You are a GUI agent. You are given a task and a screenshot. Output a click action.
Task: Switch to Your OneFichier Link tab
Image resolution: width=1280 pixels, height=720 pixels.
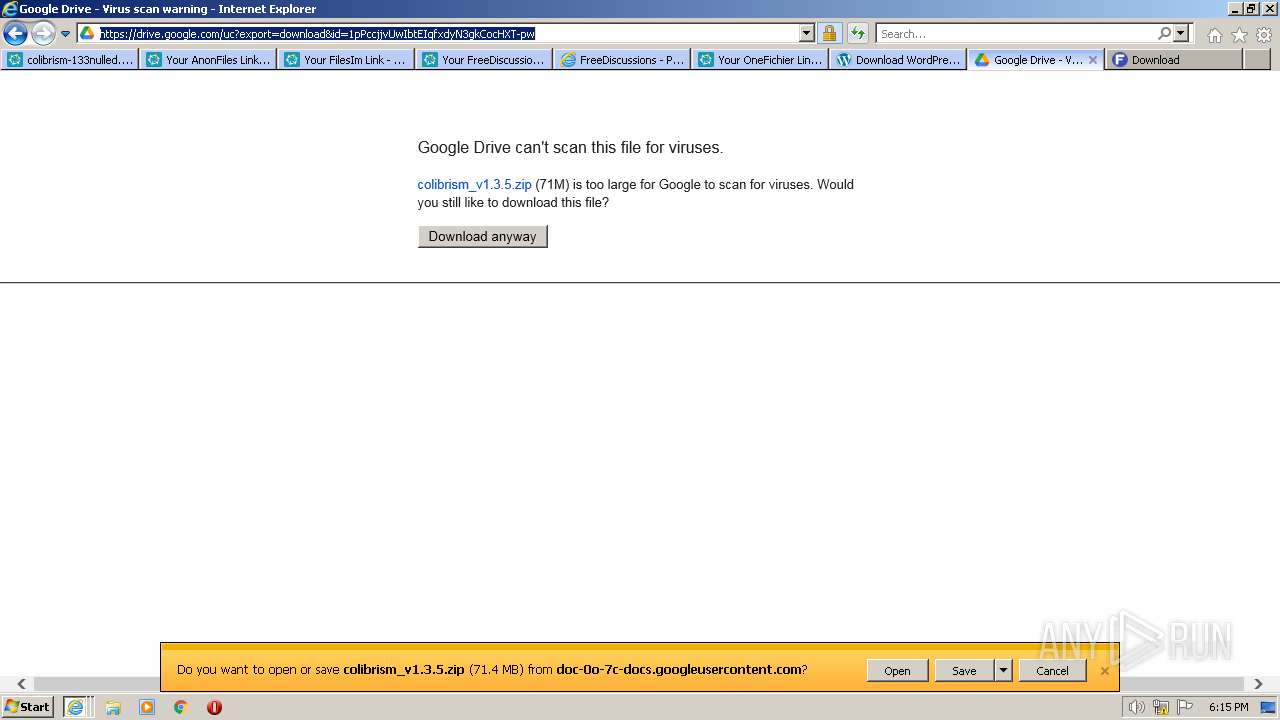760,60
